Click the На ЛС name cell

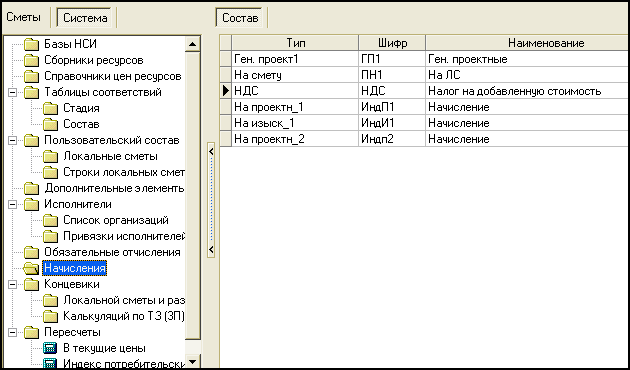(528, 75)
